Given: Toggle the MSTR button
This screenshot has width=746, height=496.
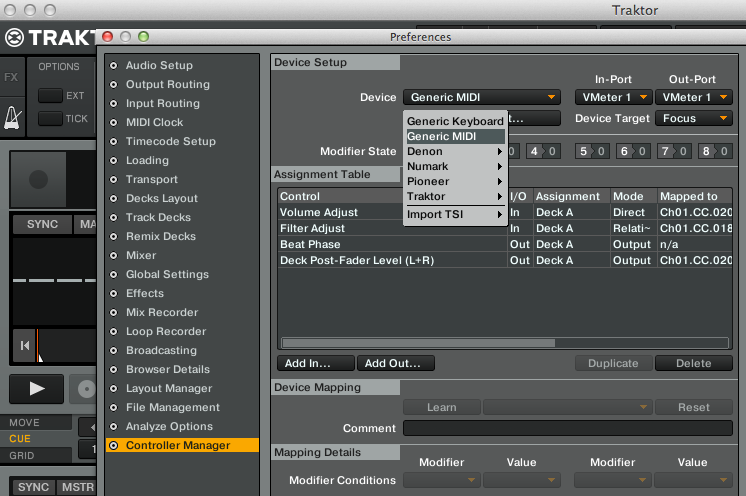Looking at the screenshot, I should pyautogui.click(x=78, y=487).
